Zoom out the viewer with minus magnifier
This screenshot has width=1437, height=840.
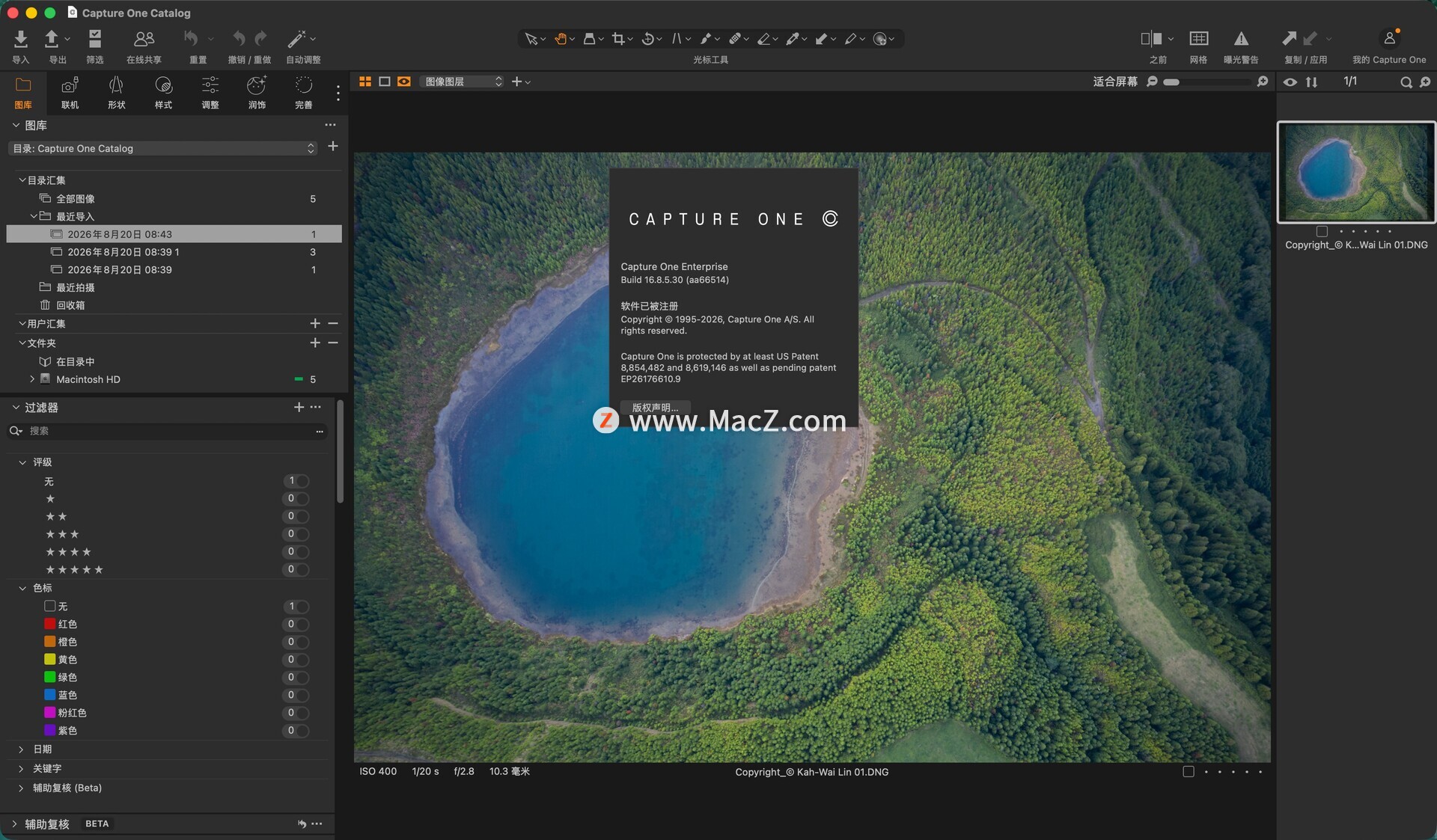[x=1153, y=82]
